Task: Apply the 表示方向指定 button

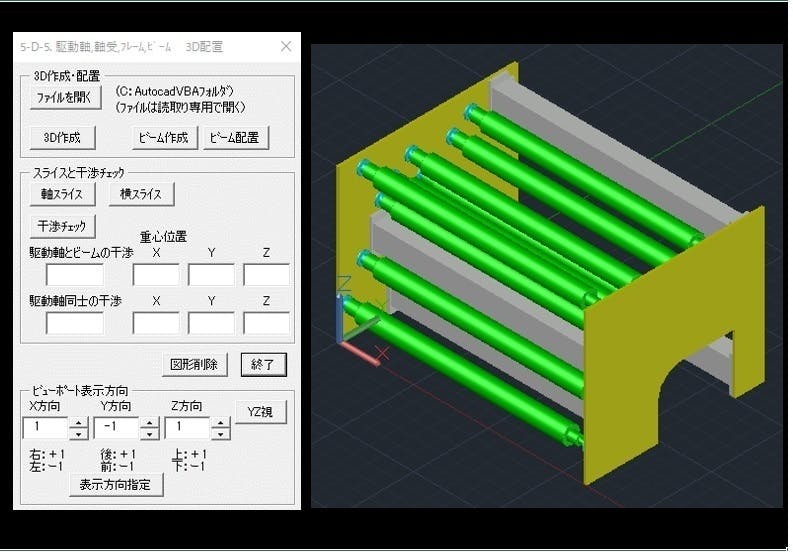Action: 116,484
